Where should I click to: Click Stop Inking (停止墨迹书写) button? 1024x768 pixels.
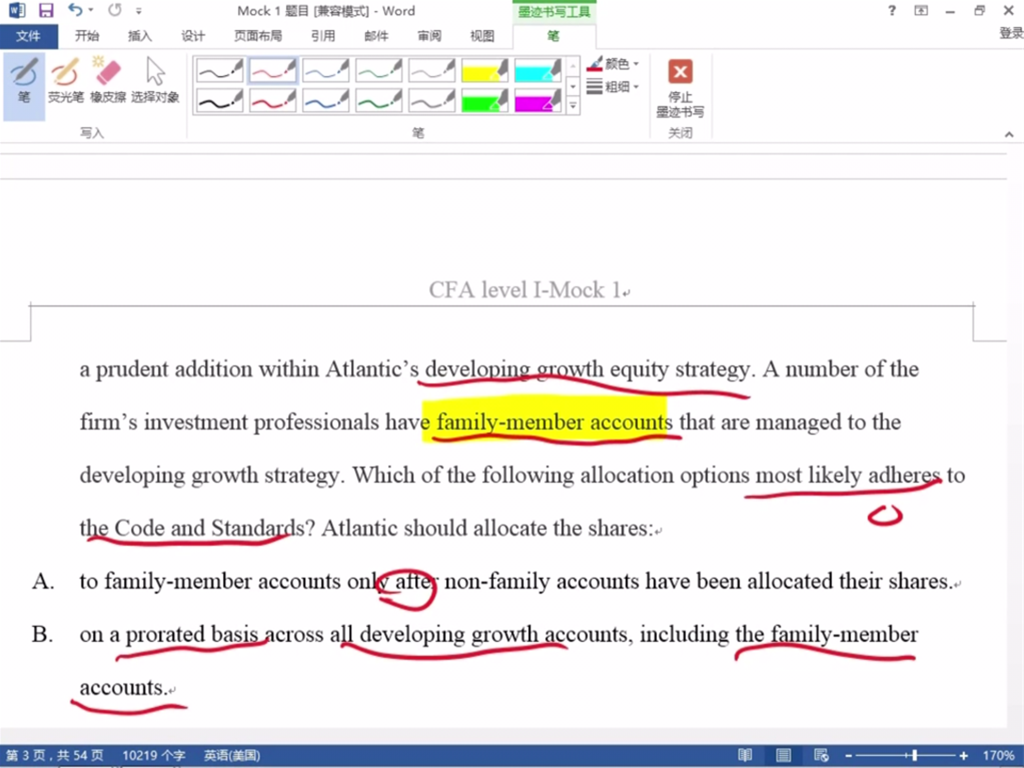680,86
